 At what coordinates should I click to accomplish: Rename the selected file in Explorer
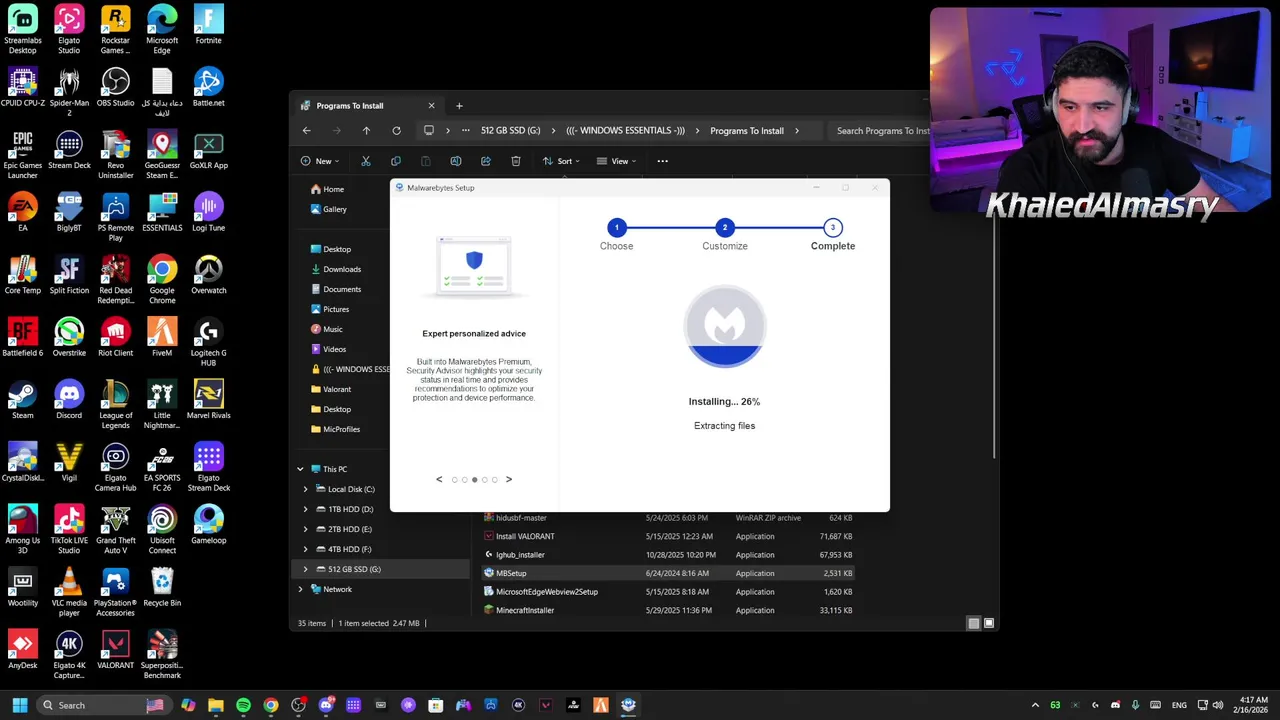pos(456,161)
